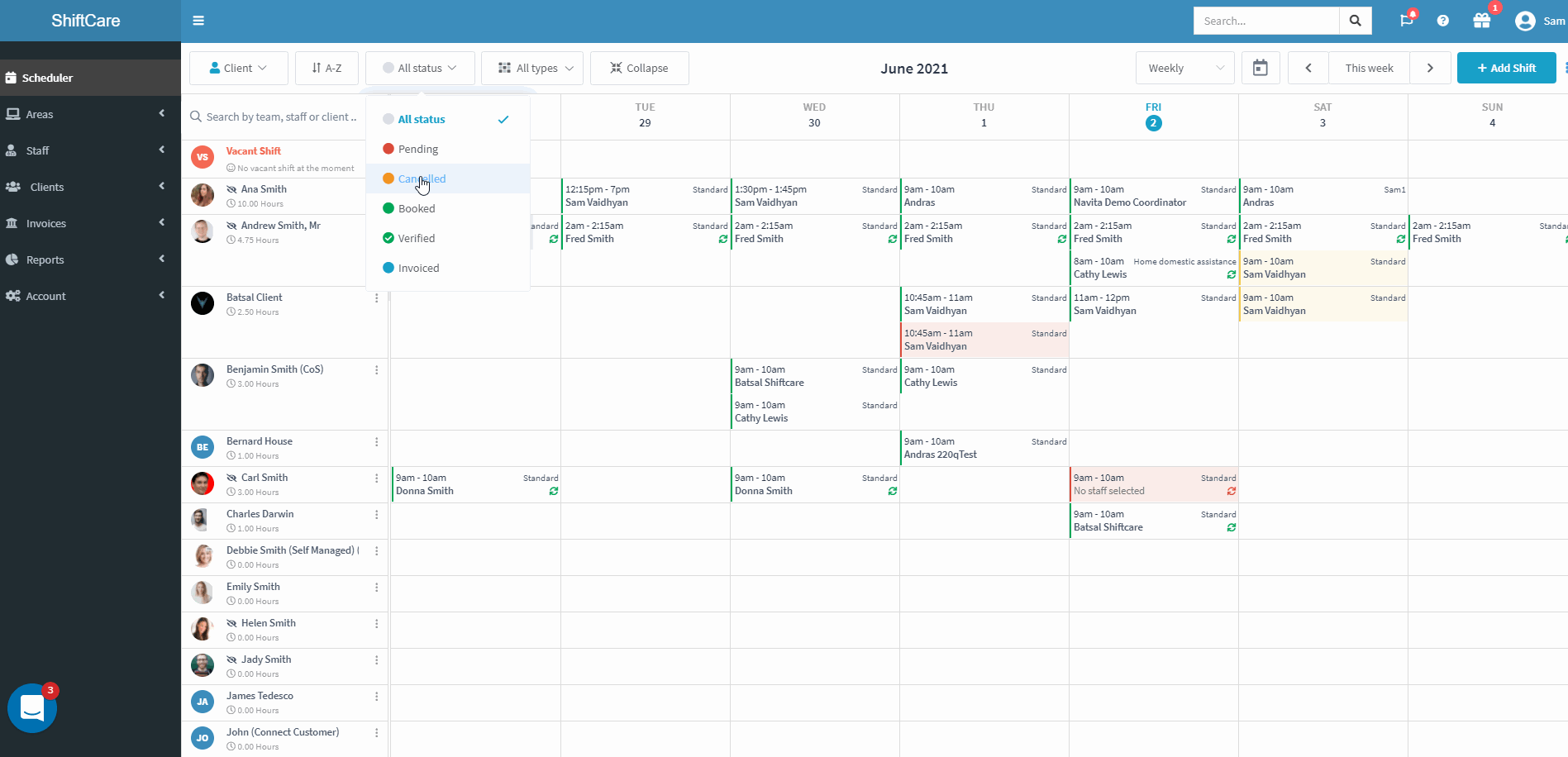Image resolution: width=1568 pixels, height=757 pixels.
Task: Click the Andrew Smith, Mr client name
Action: point(281,226)
